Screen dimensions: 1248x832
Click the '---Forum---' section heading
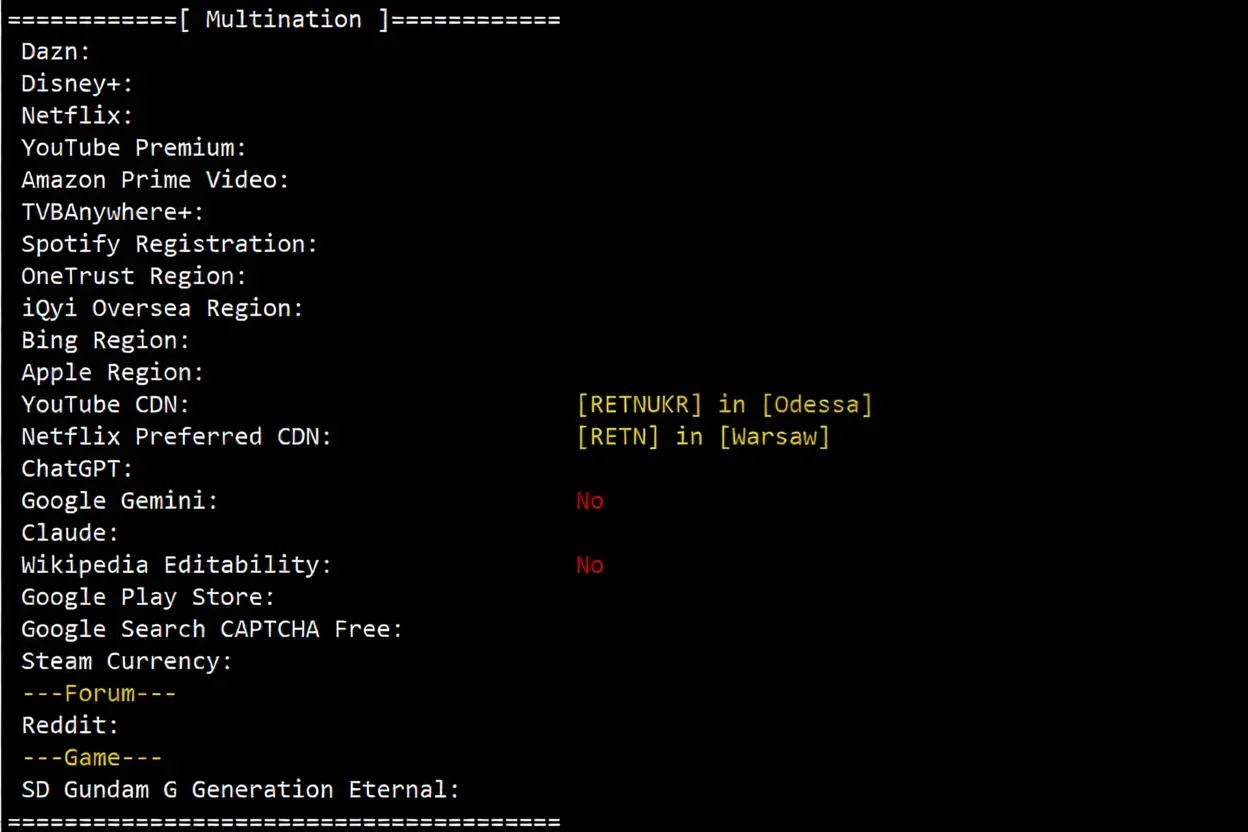(99, 693)
